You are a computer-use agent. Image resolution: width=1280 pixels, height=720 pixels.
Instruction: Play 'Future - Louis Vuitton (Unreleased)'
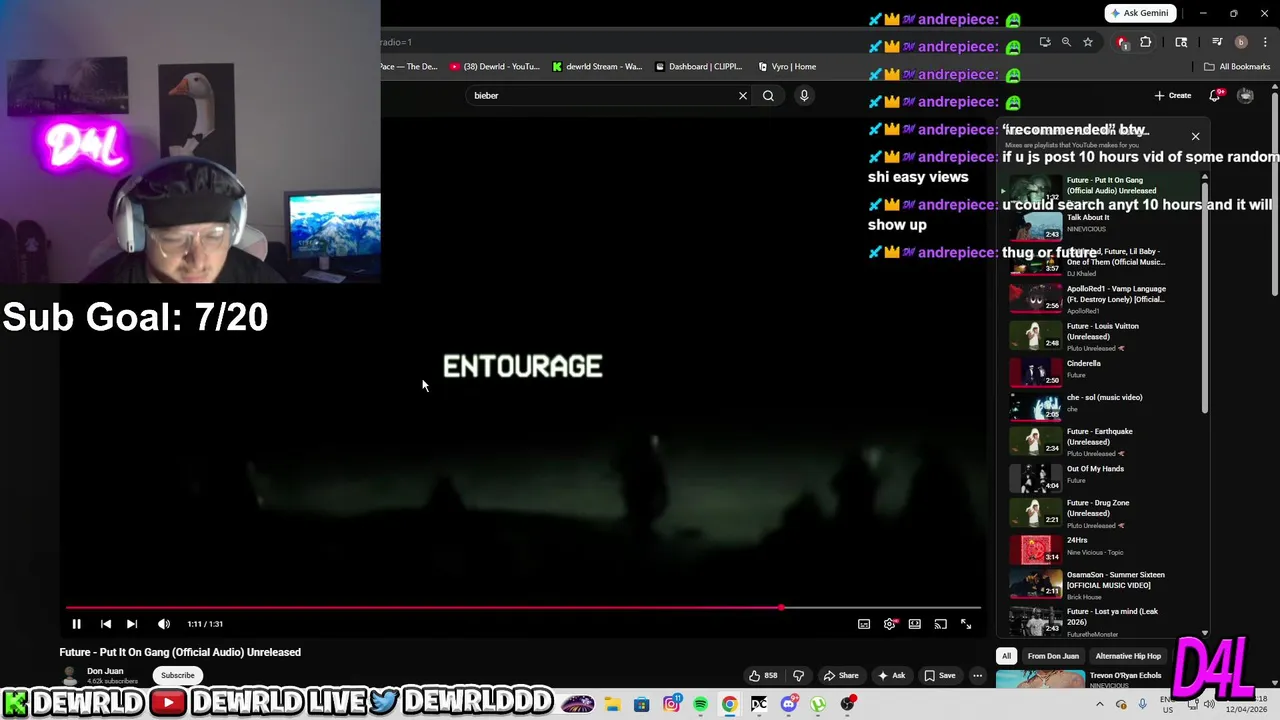tap(1102, 337)
